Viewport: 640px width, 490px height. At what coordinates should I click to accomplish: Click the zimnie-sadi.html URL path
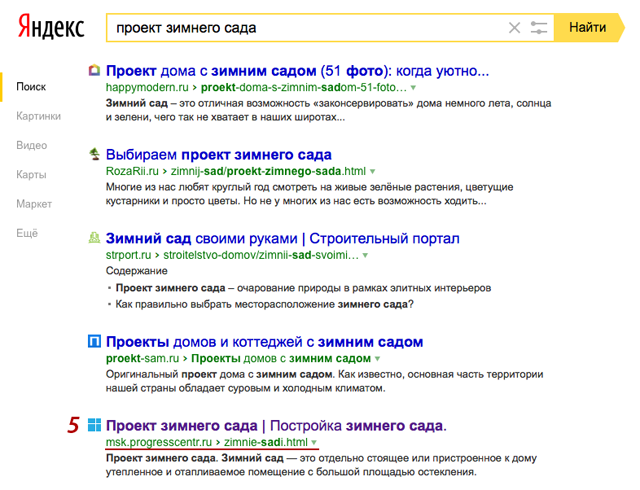tap(266, 442)
